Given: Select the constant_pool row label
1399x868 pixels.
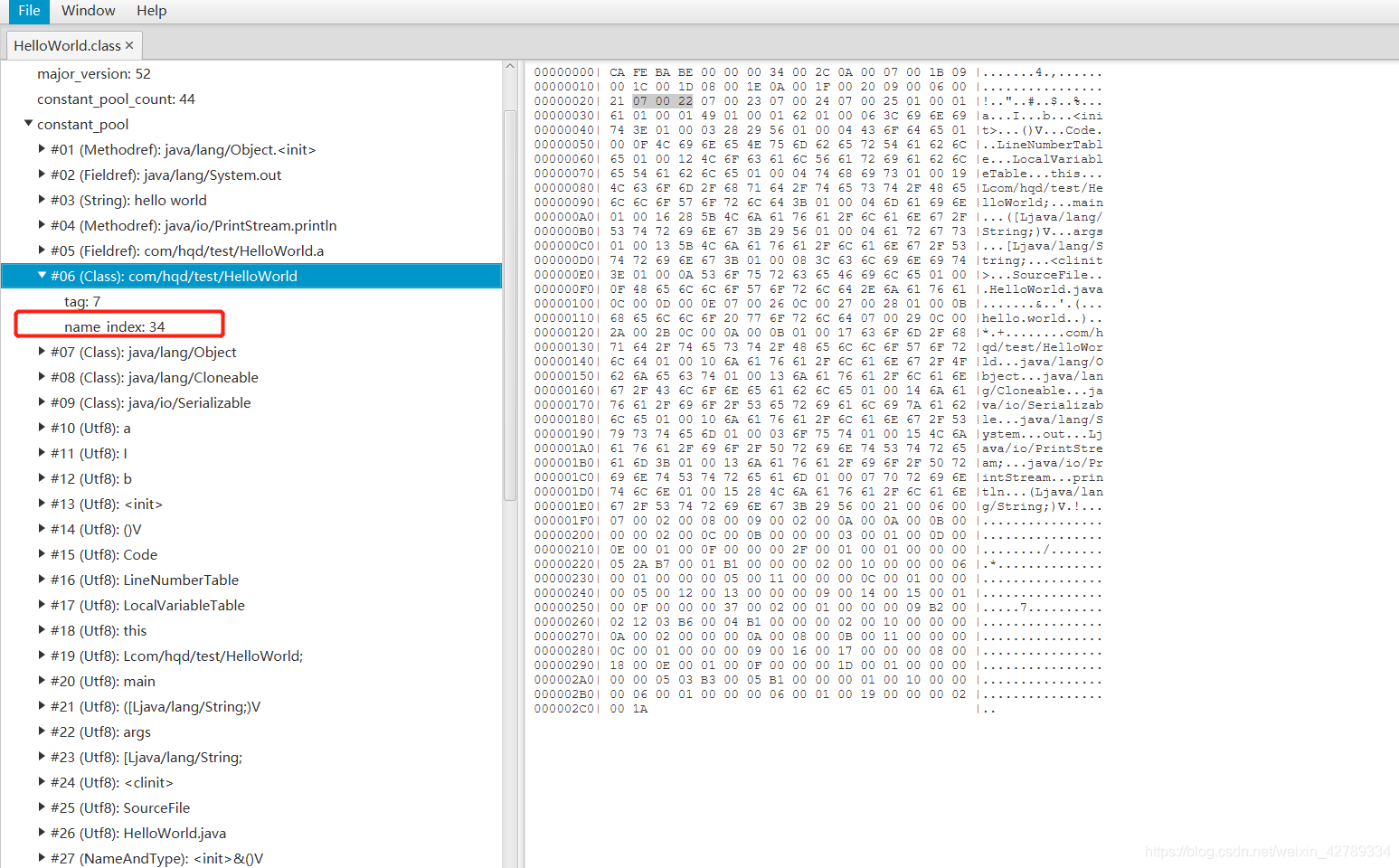Looking at the screenshot, I should (x=82, y=124).
